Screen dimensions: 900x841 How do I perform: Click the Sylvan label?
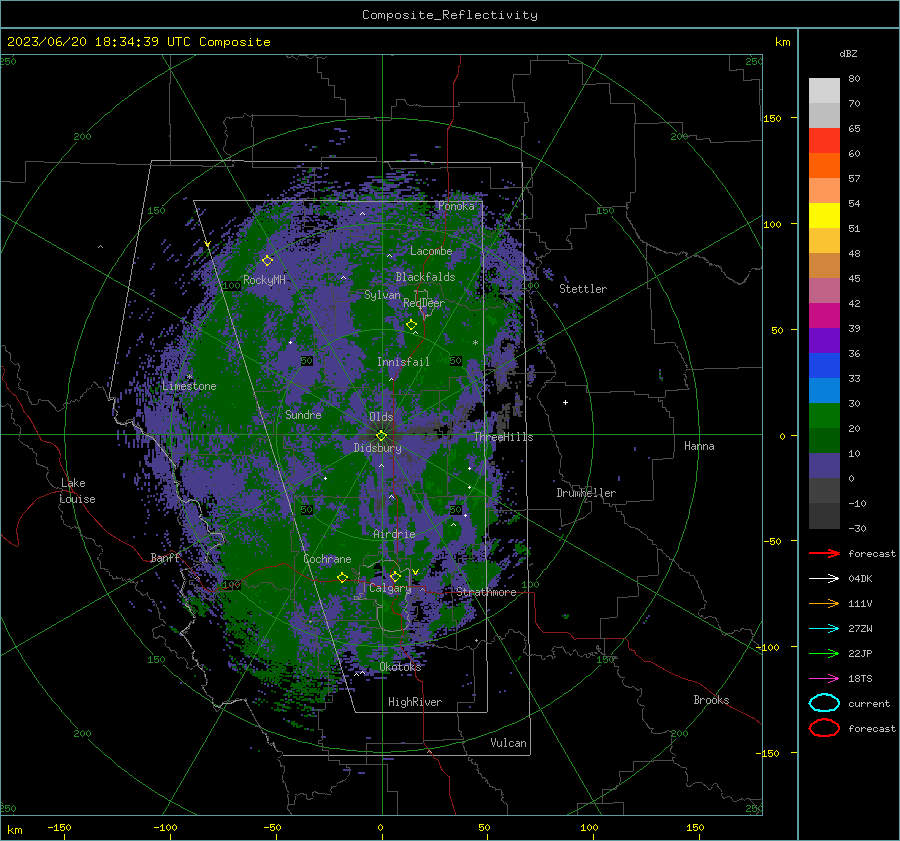click(x=382, y=295)
